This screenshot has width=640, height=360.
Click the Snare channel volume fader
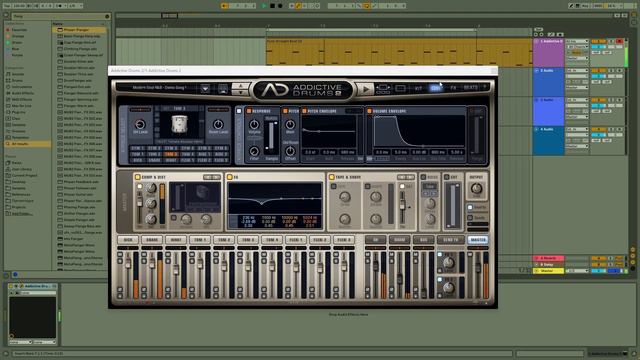(152, 264)
